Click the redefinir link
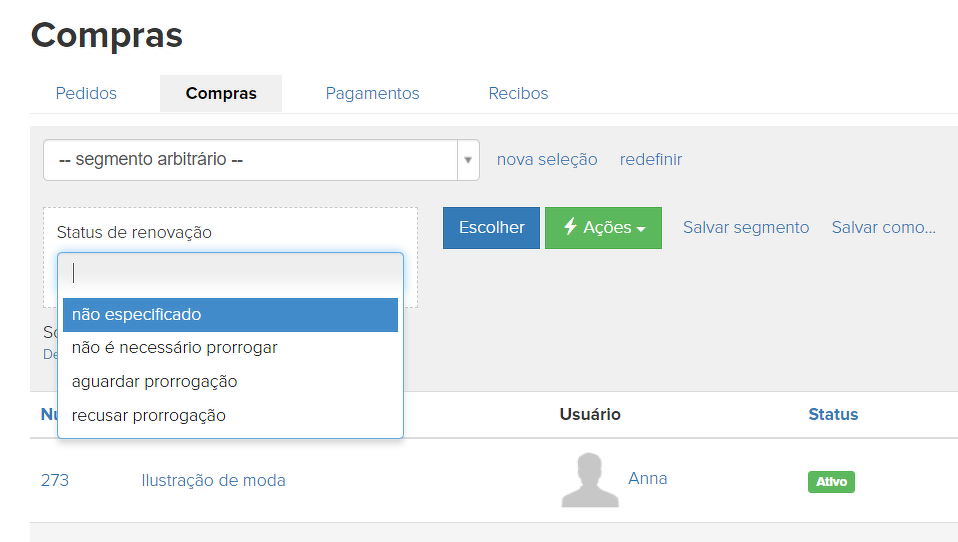 click(651, 160)
